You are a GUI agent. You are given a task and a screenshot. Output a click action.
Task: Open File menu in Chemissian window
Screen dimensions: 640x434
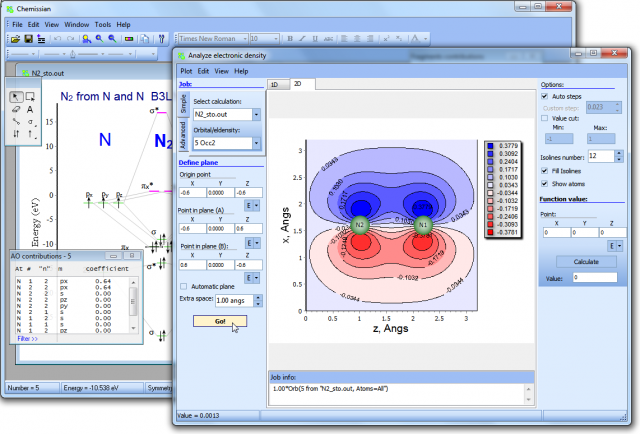click(x=17, y=24)
